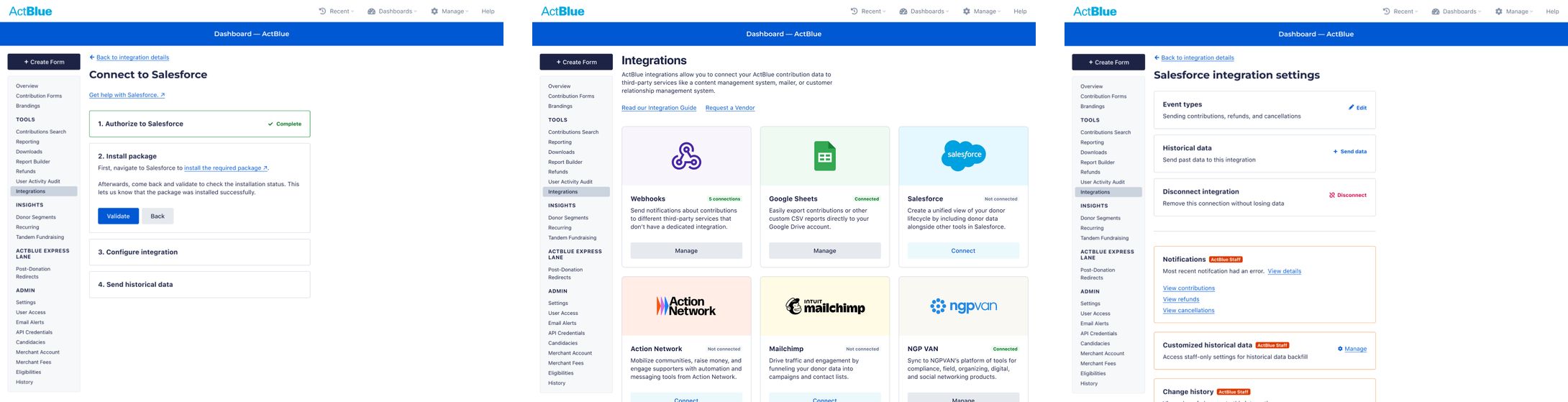The image size is (1568, 402).
Task: Open the Get help with Salesforce link
Action: (127, 95)
